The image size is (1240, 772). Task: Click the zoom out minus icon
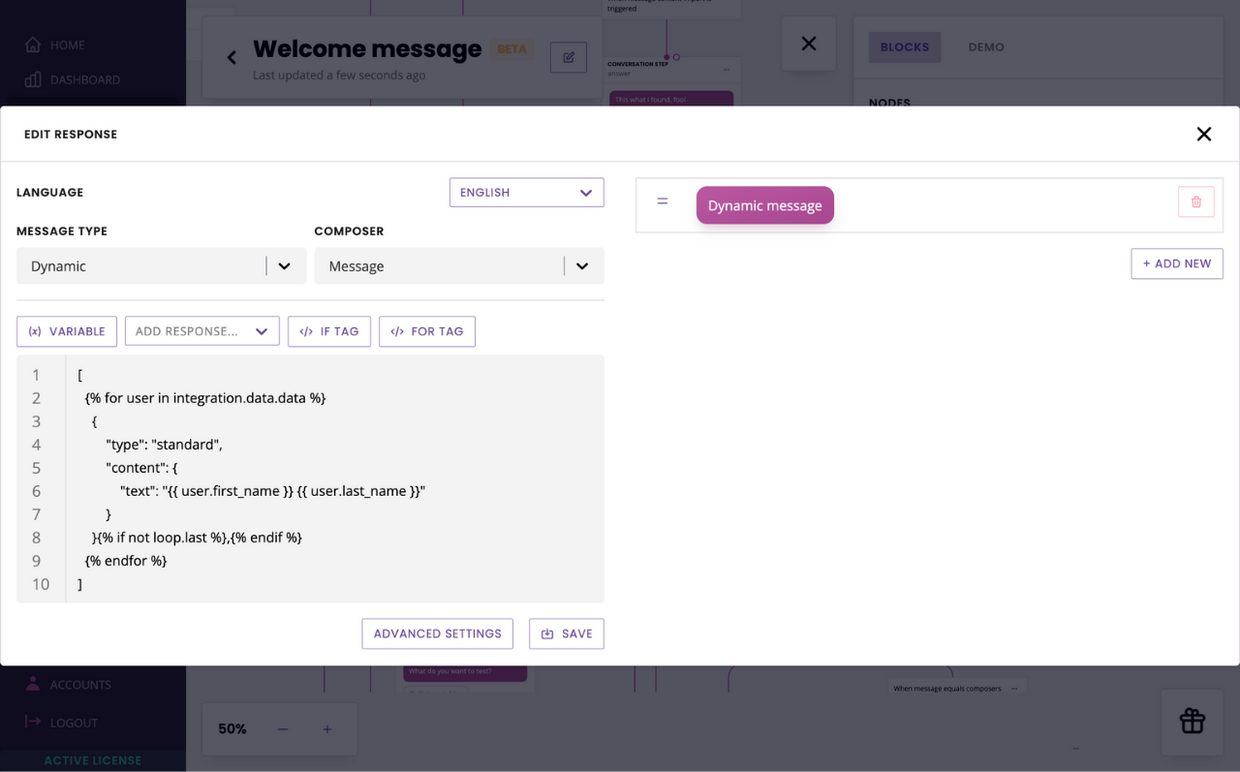click(x=283, y=729)
